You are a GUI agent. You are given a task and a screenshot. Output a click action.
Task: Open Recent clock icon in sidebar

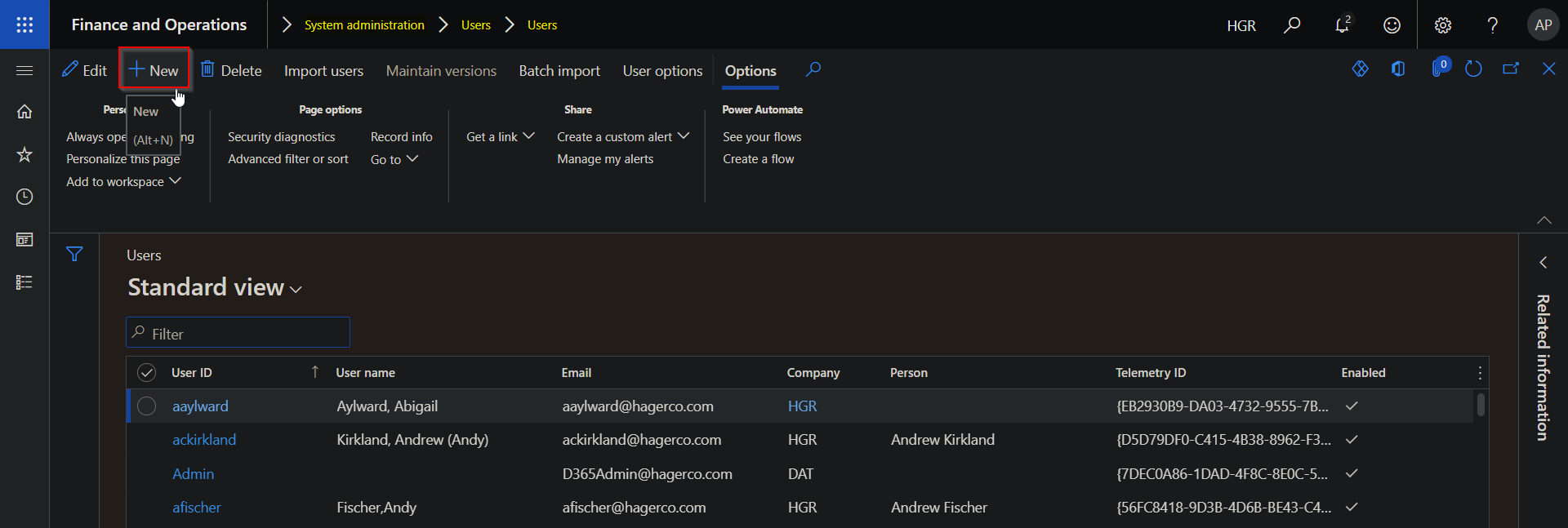tap(24, 197)
